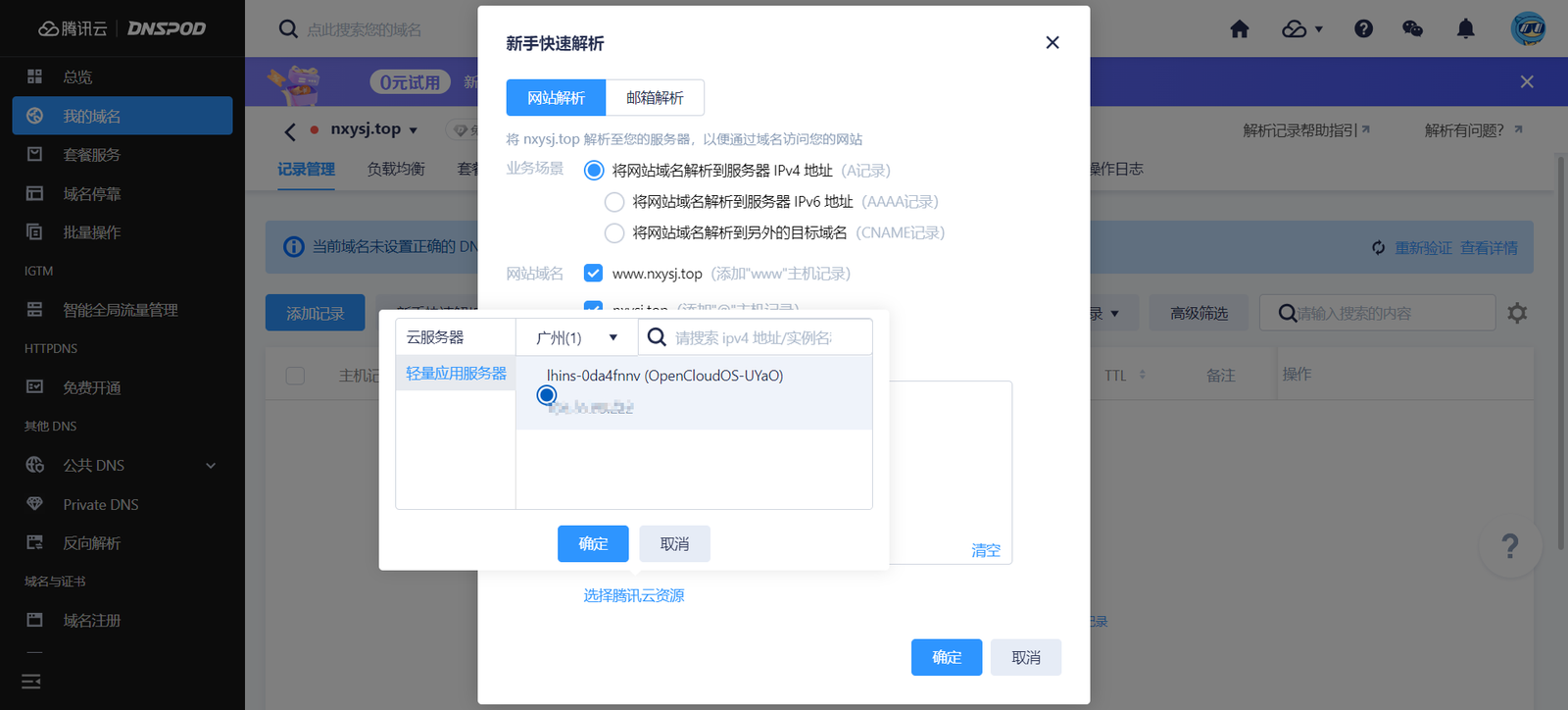The width and height of the screenshot is (1568, 710).
Task: Open the 负载均衡 tab
Action: 396,169
